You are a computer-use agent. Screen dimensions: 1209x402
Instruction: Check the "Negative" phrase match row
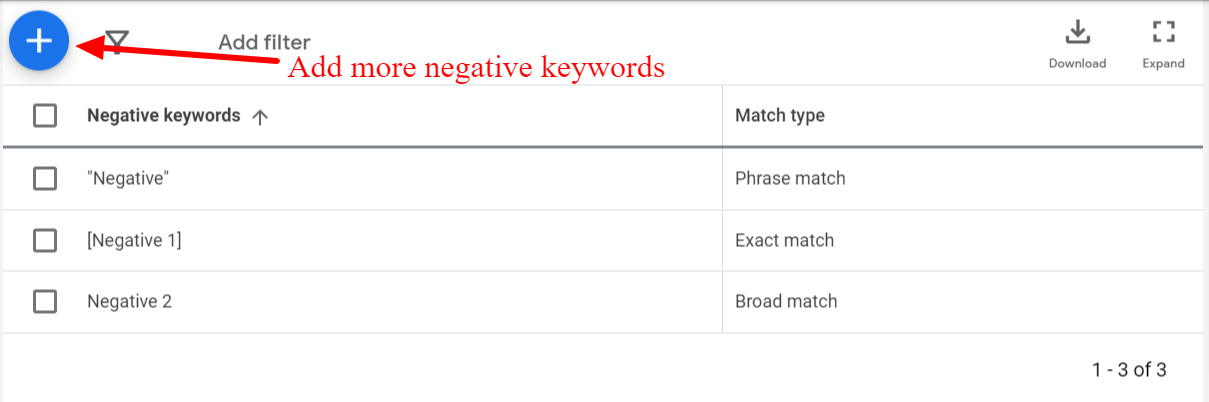[45, 178]
